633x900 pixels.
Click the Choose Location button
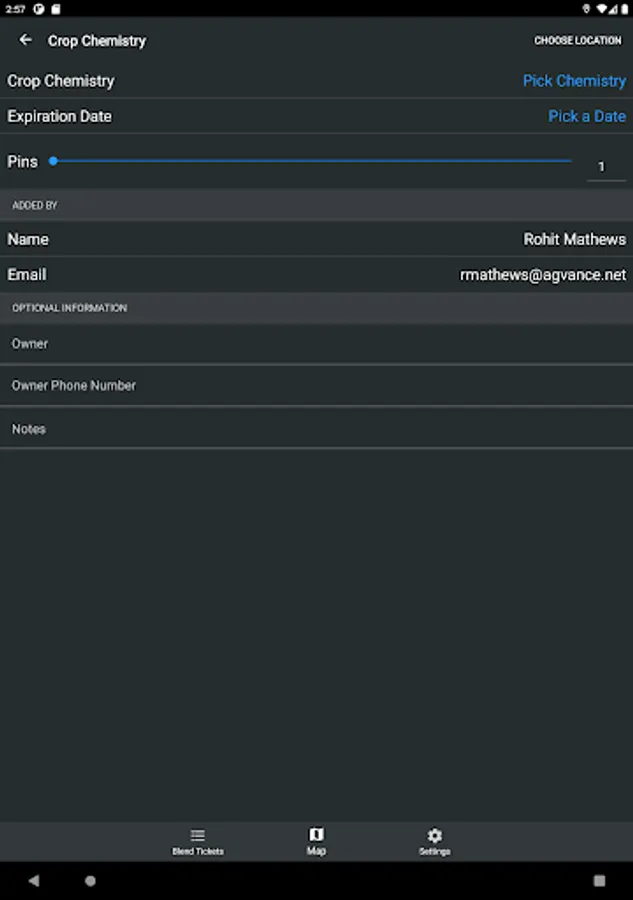tap(577, 41)
